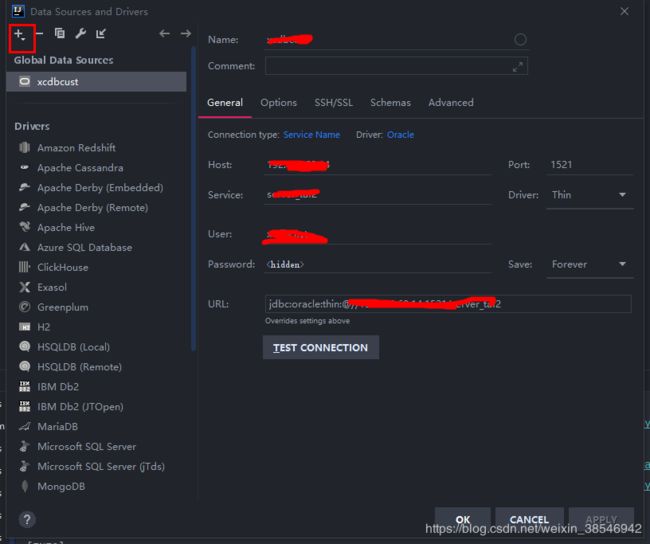Open the Save Forever dropdown
650x544 pixels.
pos(589,264)
